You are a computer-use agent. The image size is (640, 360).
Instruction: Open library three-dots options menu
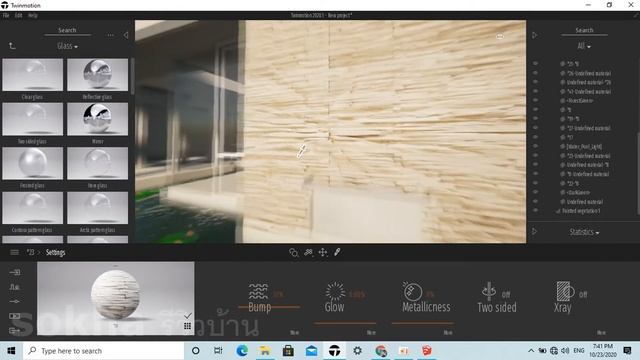111,36
